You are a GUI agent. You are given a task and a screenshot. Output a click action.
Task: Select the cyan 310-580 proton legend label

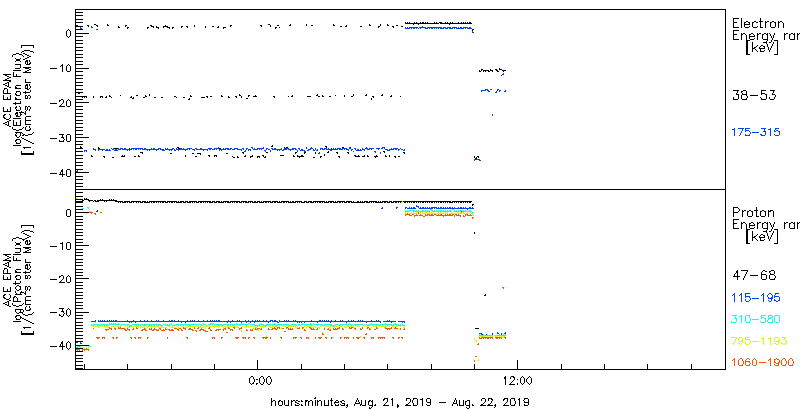756,319
